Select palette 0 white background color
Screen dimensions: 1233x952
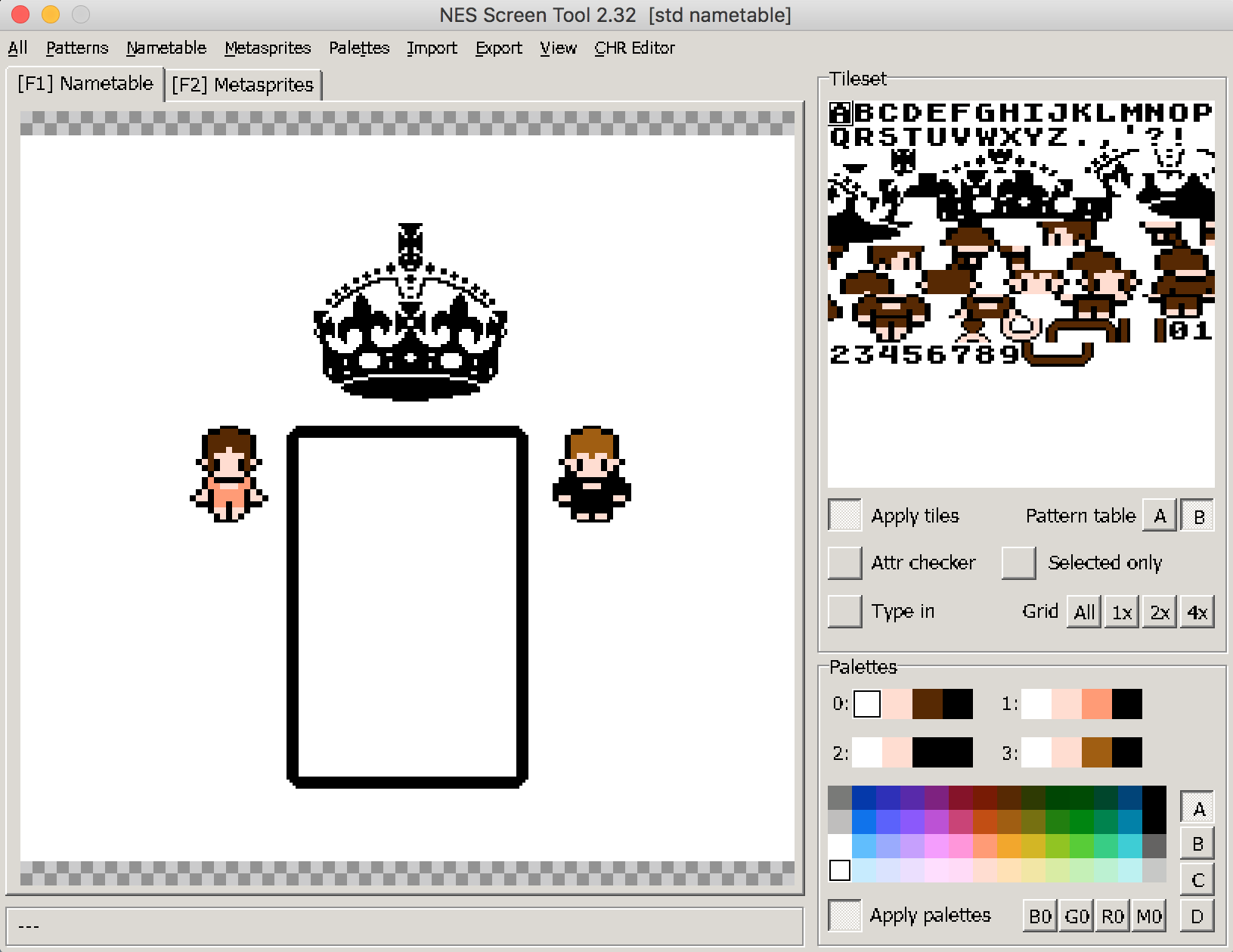click(x=867, y=704)
